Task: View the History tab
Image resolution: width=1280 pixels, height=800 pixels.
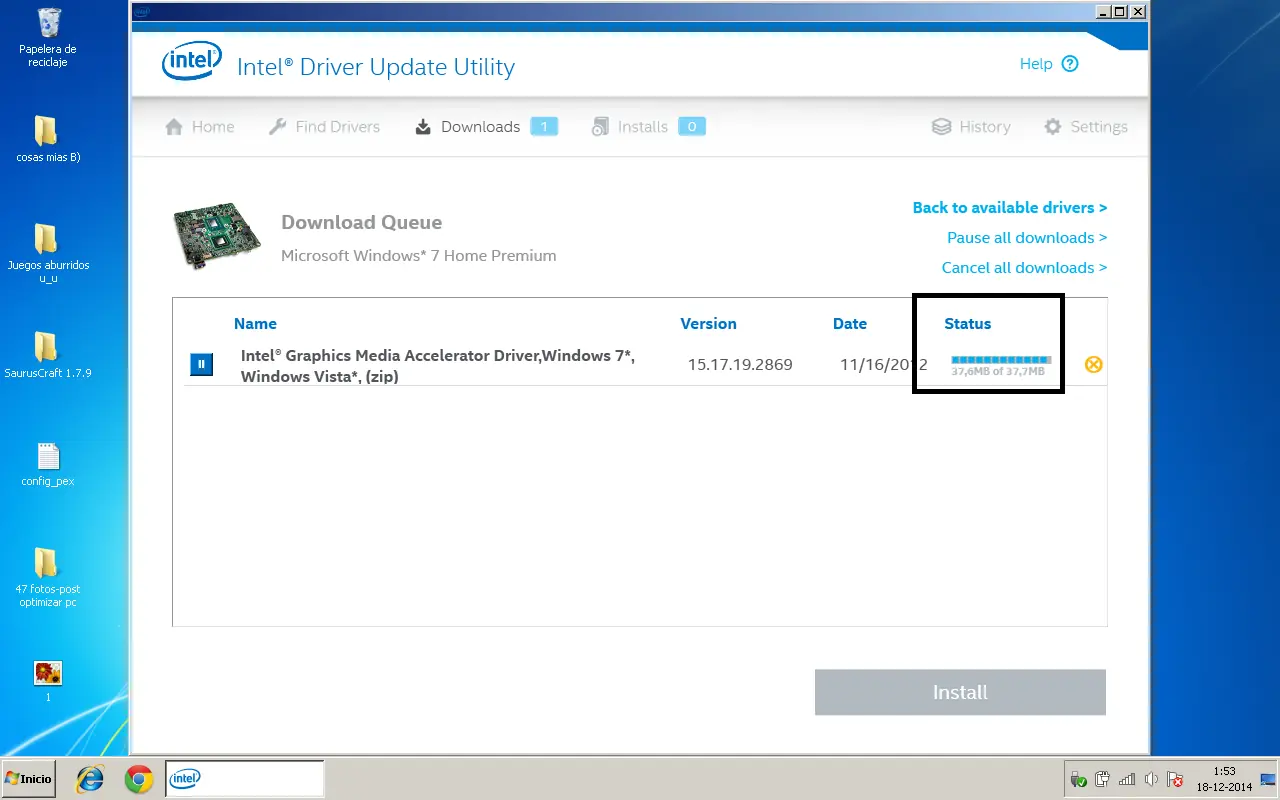Action: point(971,127)
